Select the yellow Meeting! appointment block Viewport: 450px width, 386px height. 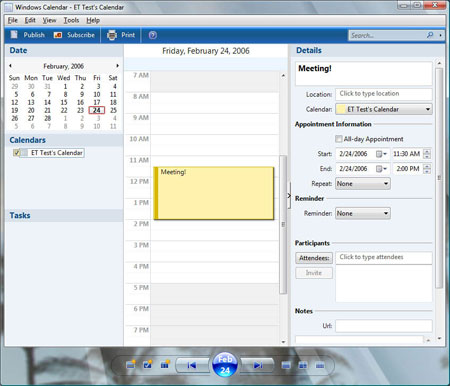214,193
